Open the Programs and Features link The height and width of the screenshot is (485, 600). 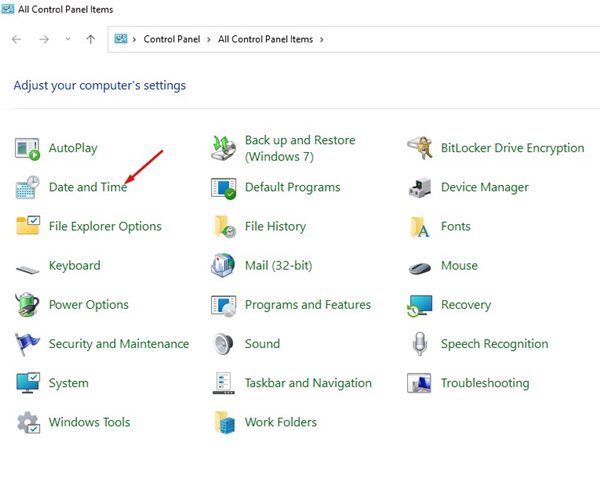[307, 305]
